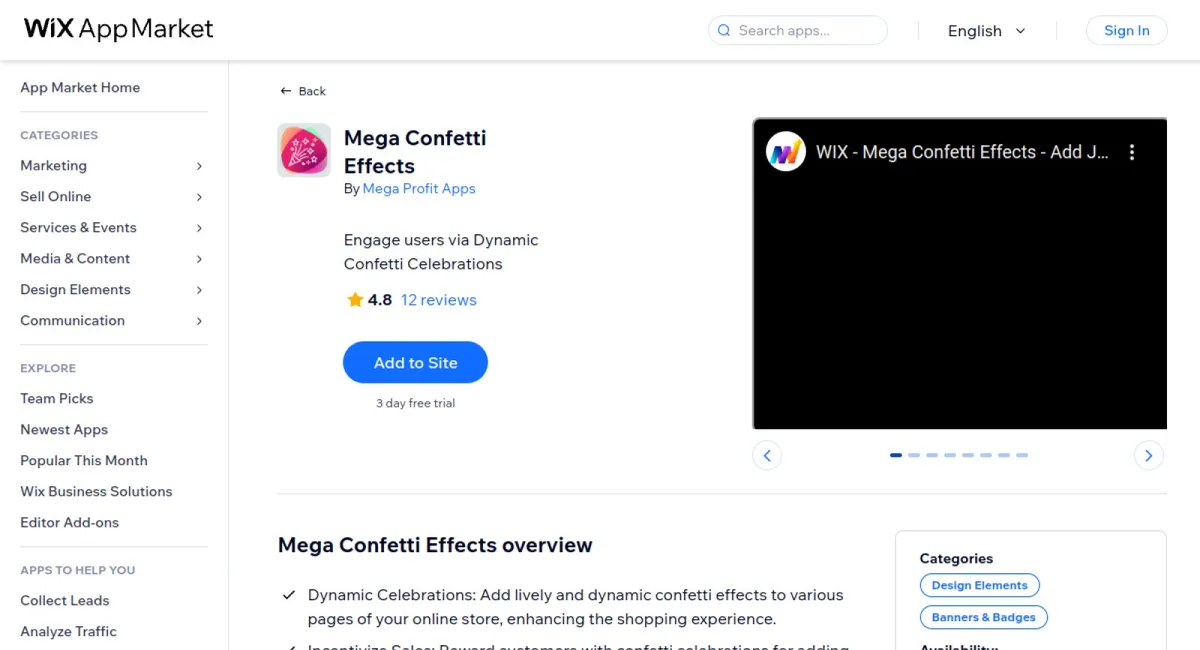Viewport: 1200px width, 650px height.
Task: Open the video three-dot options menu
Action: coord(1132,152)
